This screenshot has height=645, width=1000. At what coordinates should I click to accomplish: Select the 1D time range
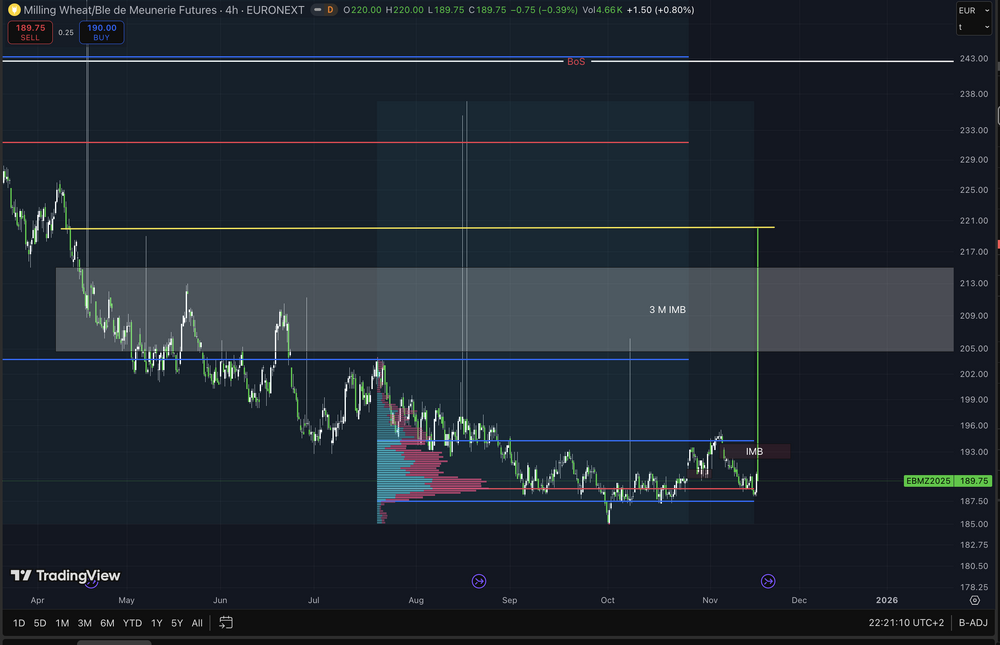[x=19, y=623]
